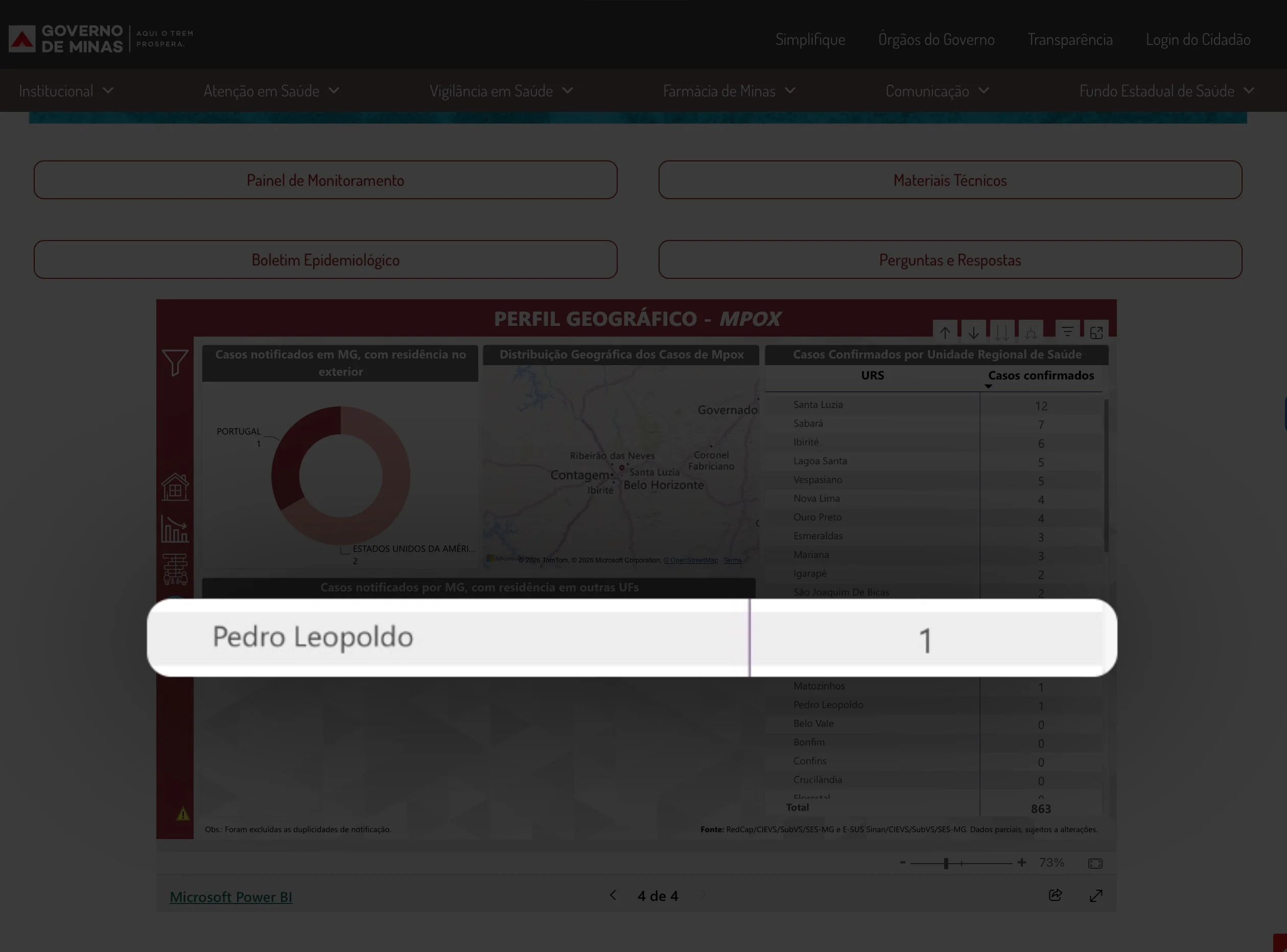
Task: Click the visual filters lines icon
Action: (x=1067, y=332)
